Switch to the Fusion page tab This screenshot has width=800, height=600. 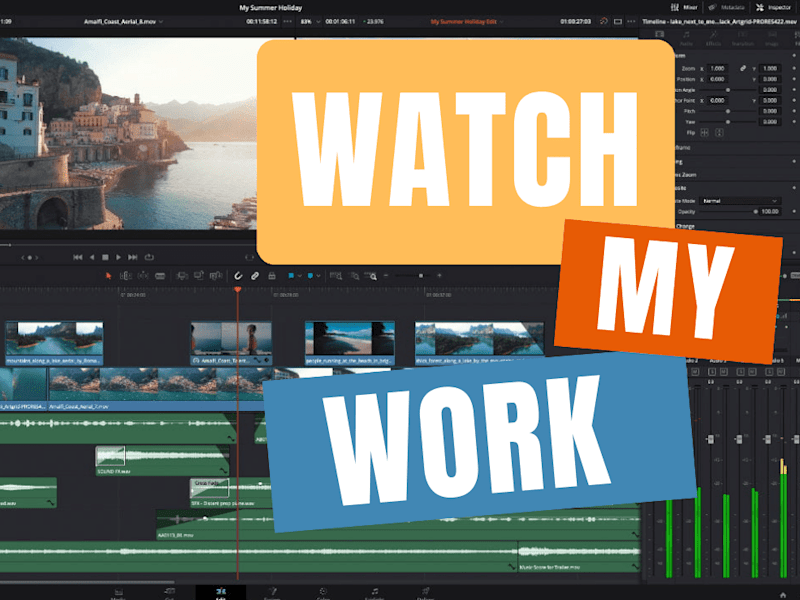(x=272, y=593)
